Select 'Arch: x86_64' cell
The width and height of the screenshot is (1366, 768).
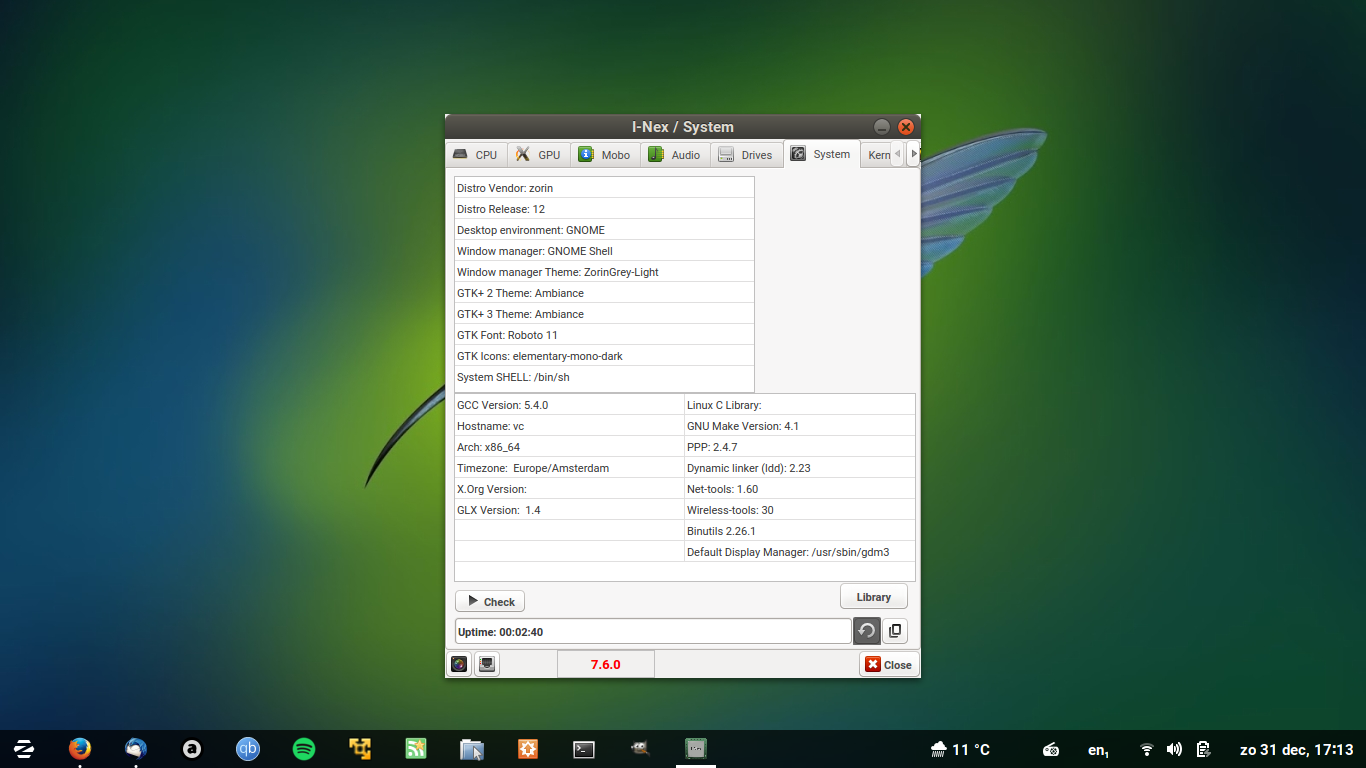[569, 446]
